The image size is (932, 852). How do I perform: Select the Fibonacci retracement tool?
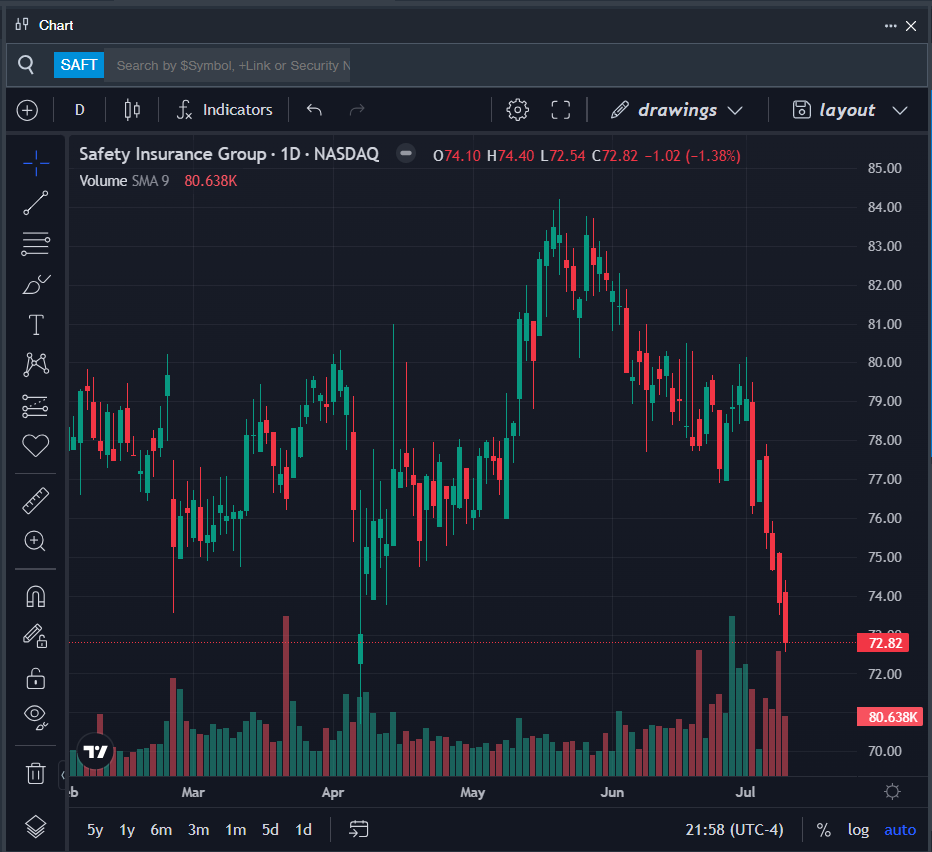click(36, 243)
